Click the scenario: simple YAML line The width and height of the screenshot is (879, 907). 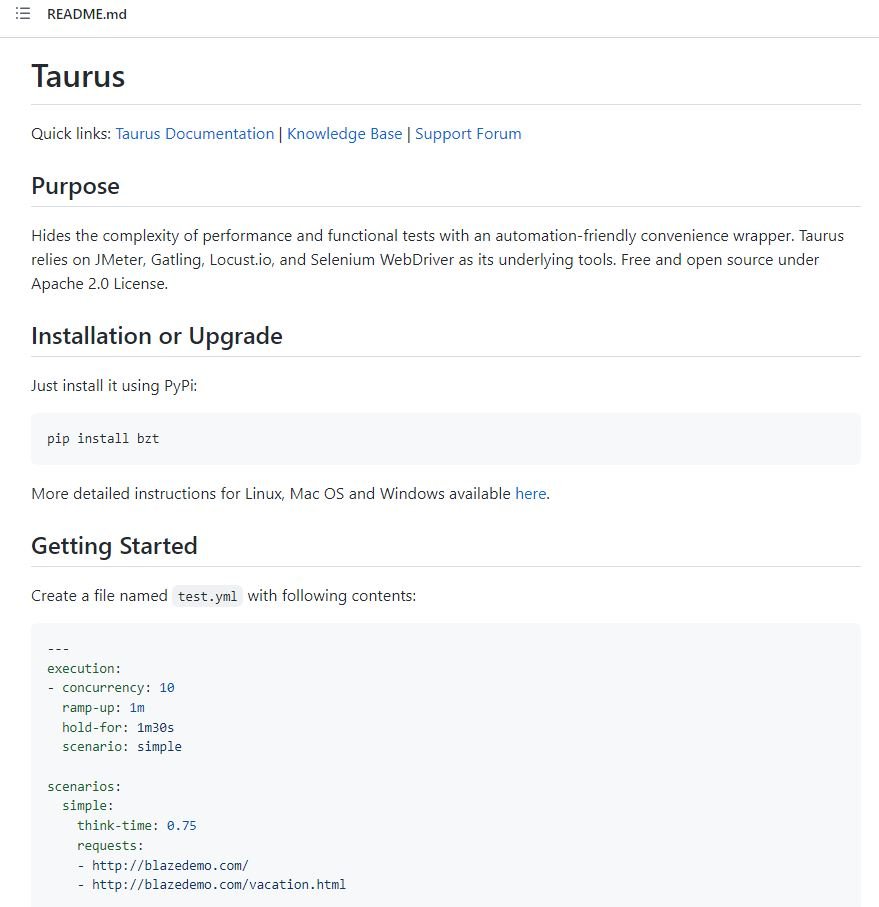coord(122,747)
